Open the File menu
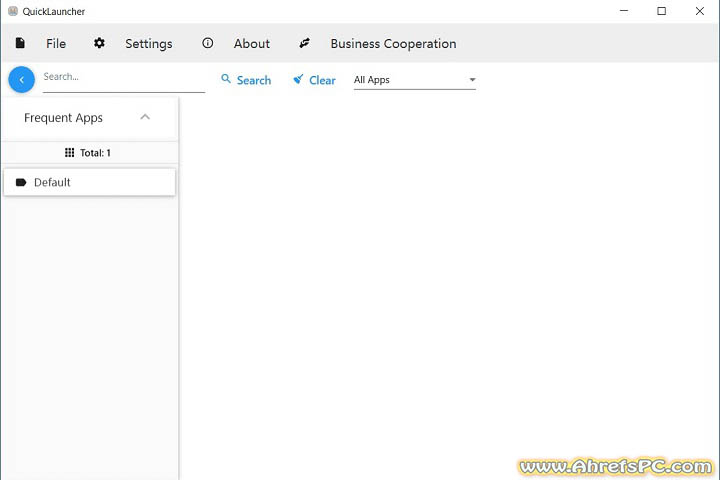 pos(56,44)
